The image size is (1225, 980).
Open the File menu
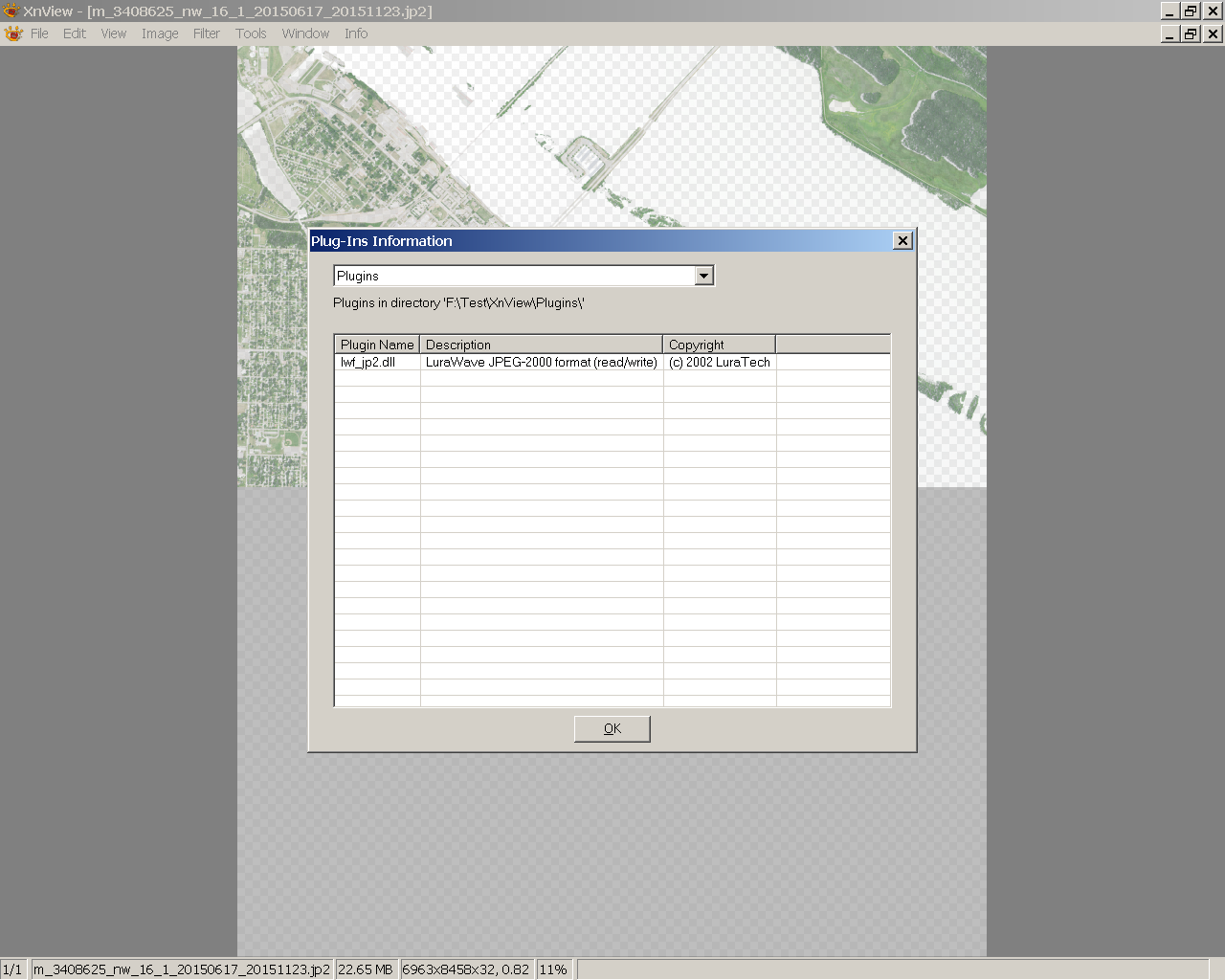(39, 33)
